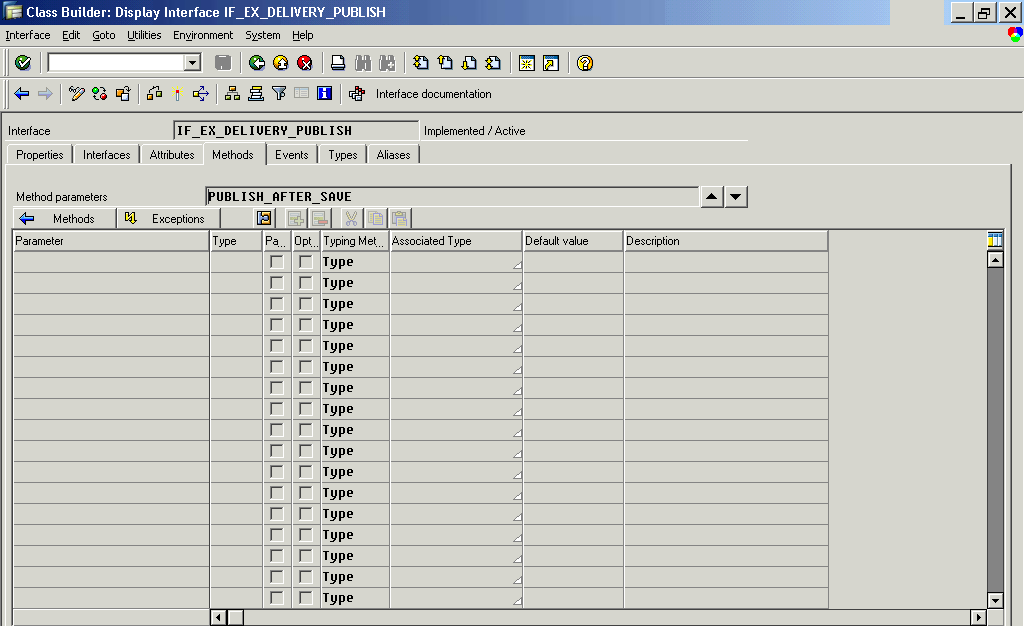1024x626 pixels.
Task: Open Help via yellow question mark icon
Action: [x=585, y=63]
